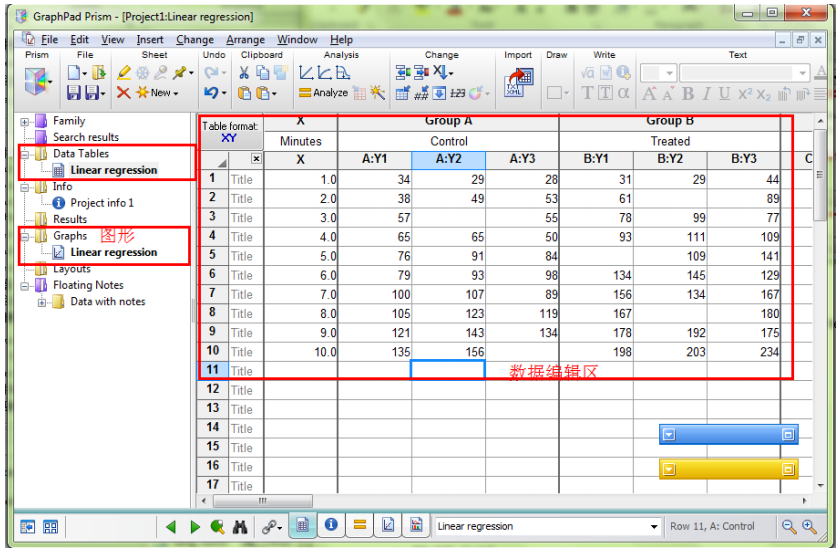Click the Prism logo button
Screen dimensions: 838x551
36,82
